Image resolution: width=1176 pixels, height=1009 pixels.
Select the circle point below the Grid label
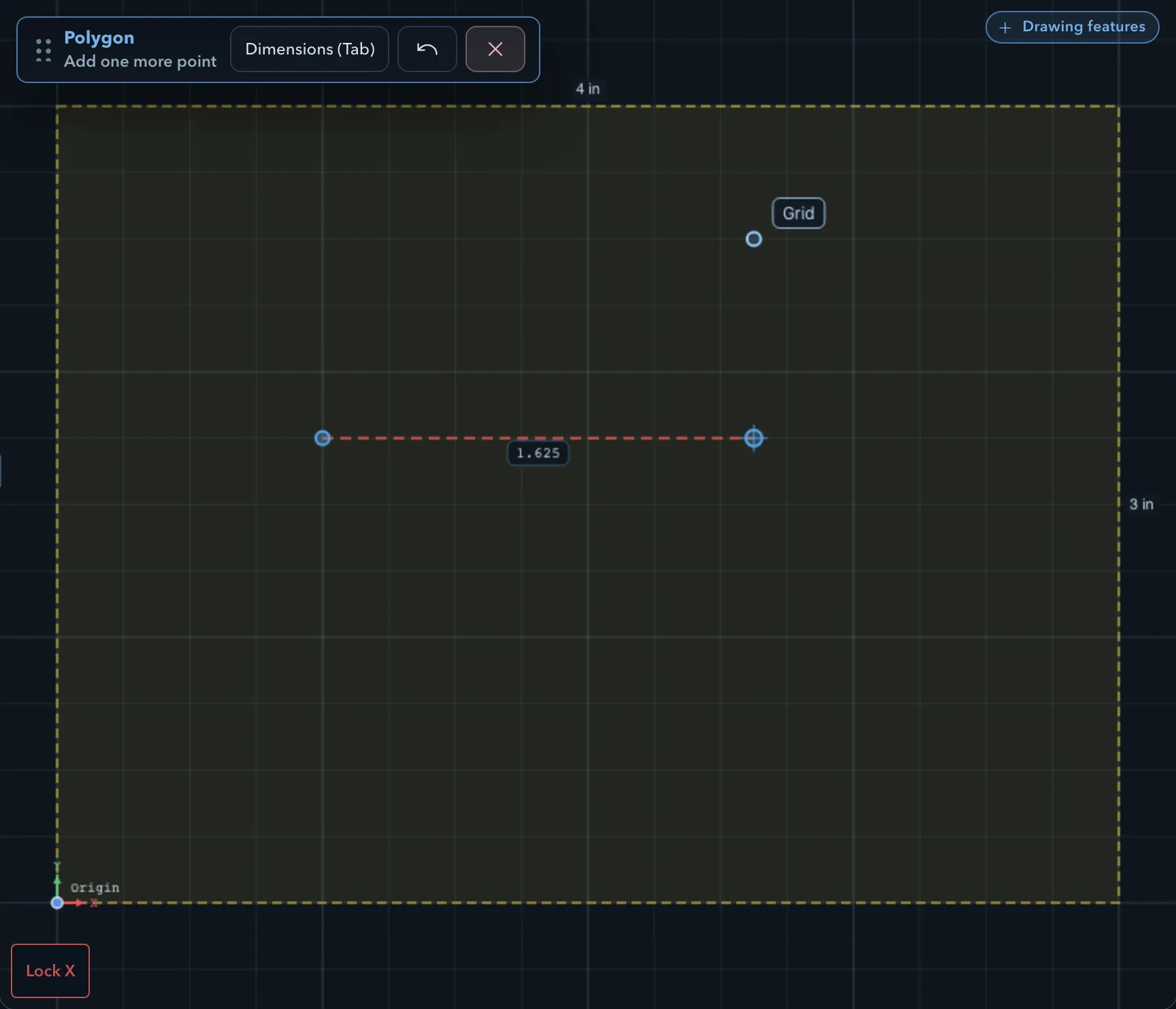pyautogui.click(x=753, y=239)
